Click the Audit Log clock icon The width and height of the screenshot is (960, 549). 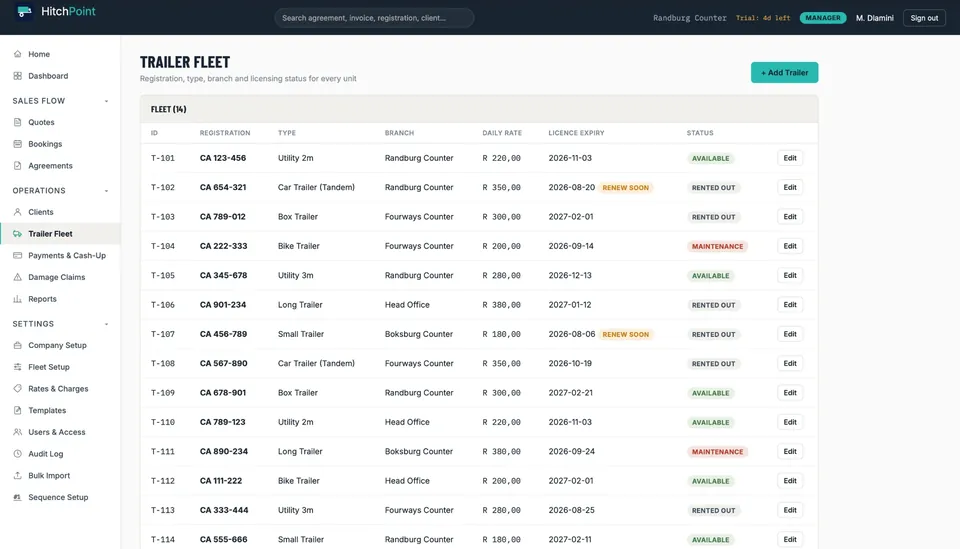[x=17, y=454]
